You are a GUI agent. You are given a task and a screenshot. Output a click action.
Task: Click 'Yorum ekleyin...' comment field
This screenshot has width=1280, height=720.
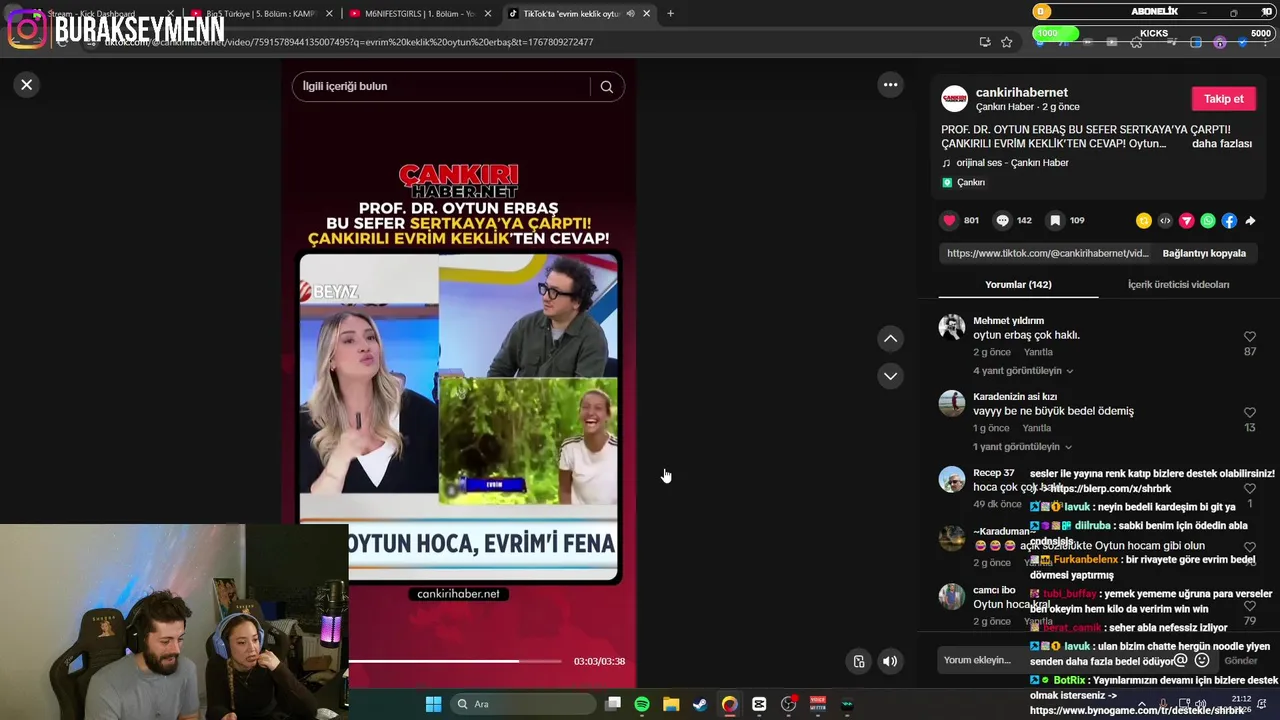tap(1050, 660)
